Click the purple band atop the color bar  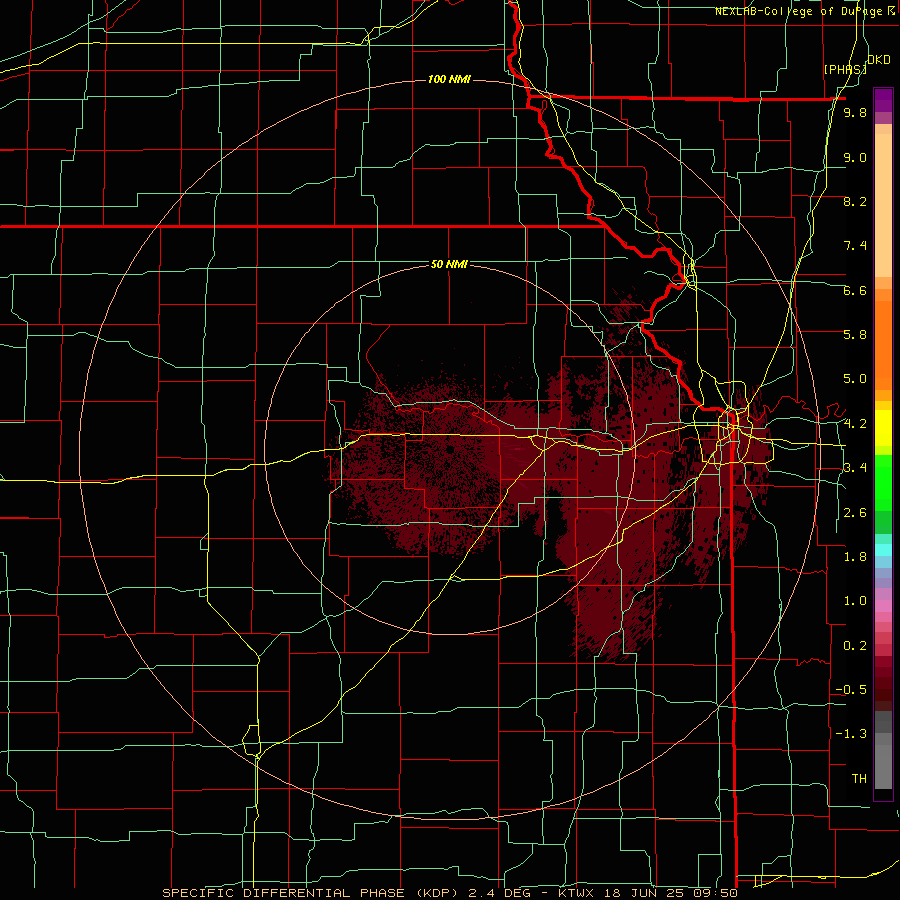coord(883,100)
